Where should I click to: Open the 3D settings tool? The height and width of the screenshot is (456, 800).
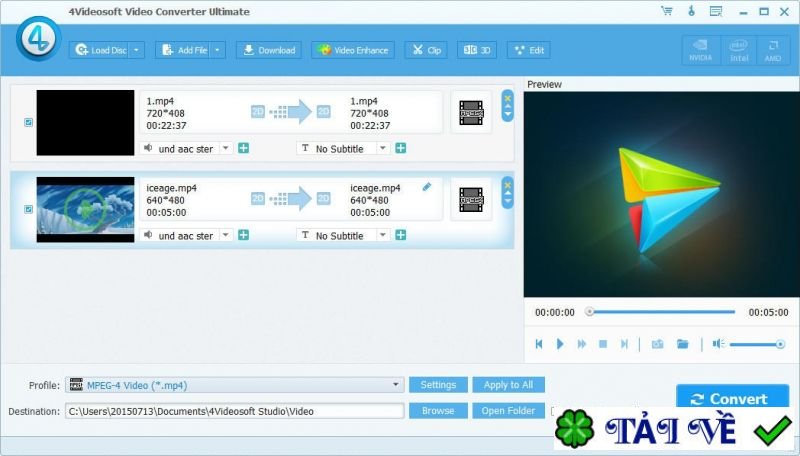tap(477, 50)
